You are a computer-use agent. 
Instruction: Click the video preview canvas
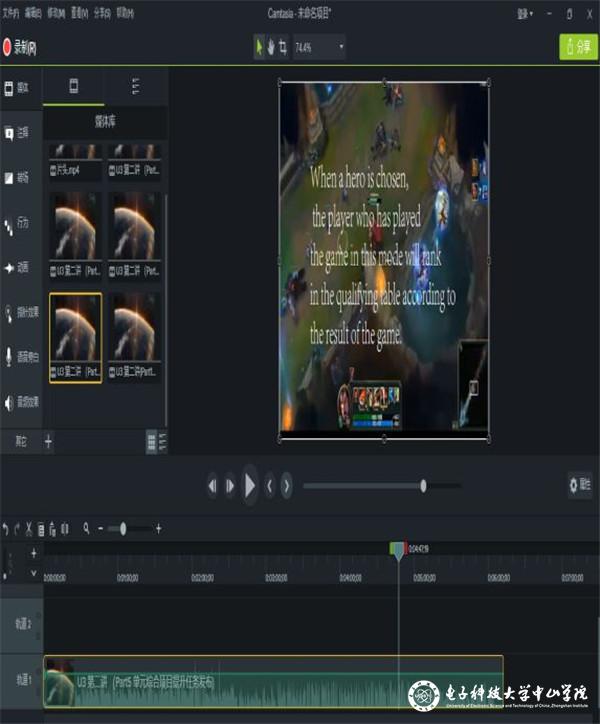(x=384, y=260)
